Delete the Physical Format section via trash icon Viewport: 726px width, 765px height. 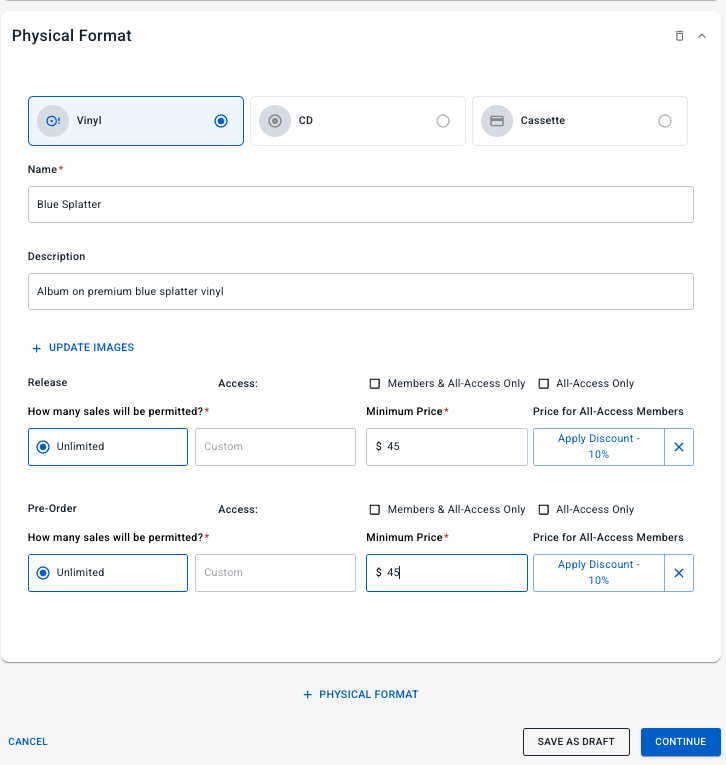[x=680, y=36]
